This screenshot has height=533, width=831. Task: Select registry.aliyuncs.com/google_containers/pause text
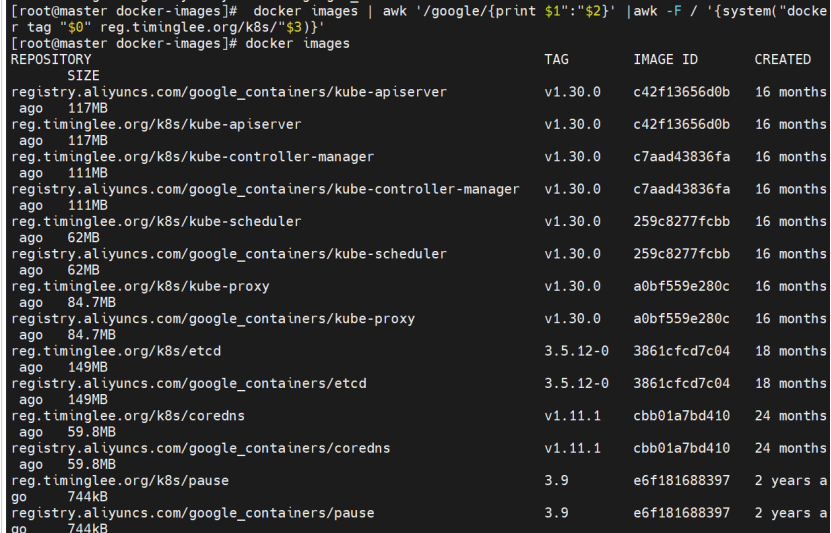pos(192,513)
